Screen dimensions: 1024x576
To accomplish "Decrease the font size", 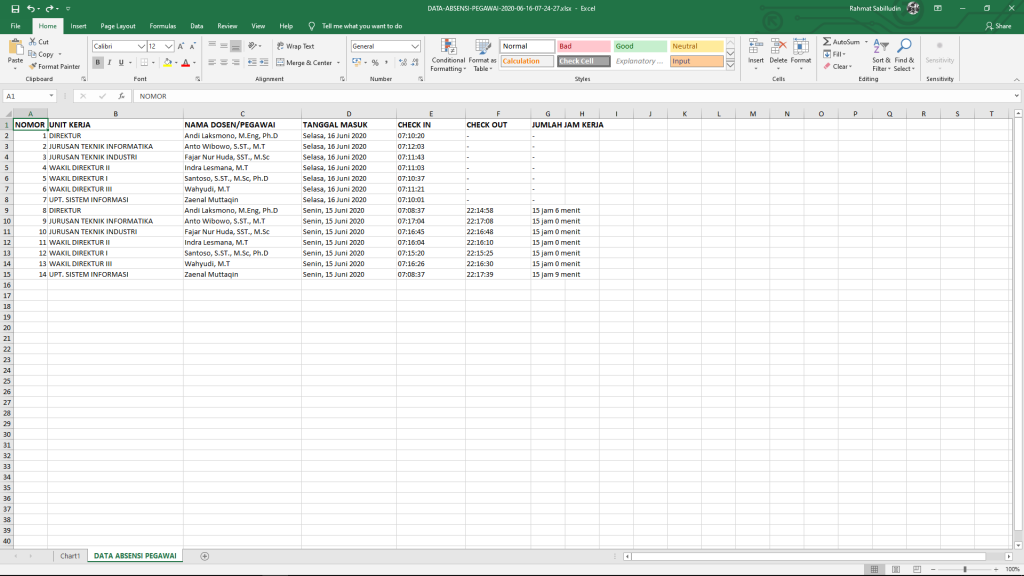I will click(x=193, y=46).
